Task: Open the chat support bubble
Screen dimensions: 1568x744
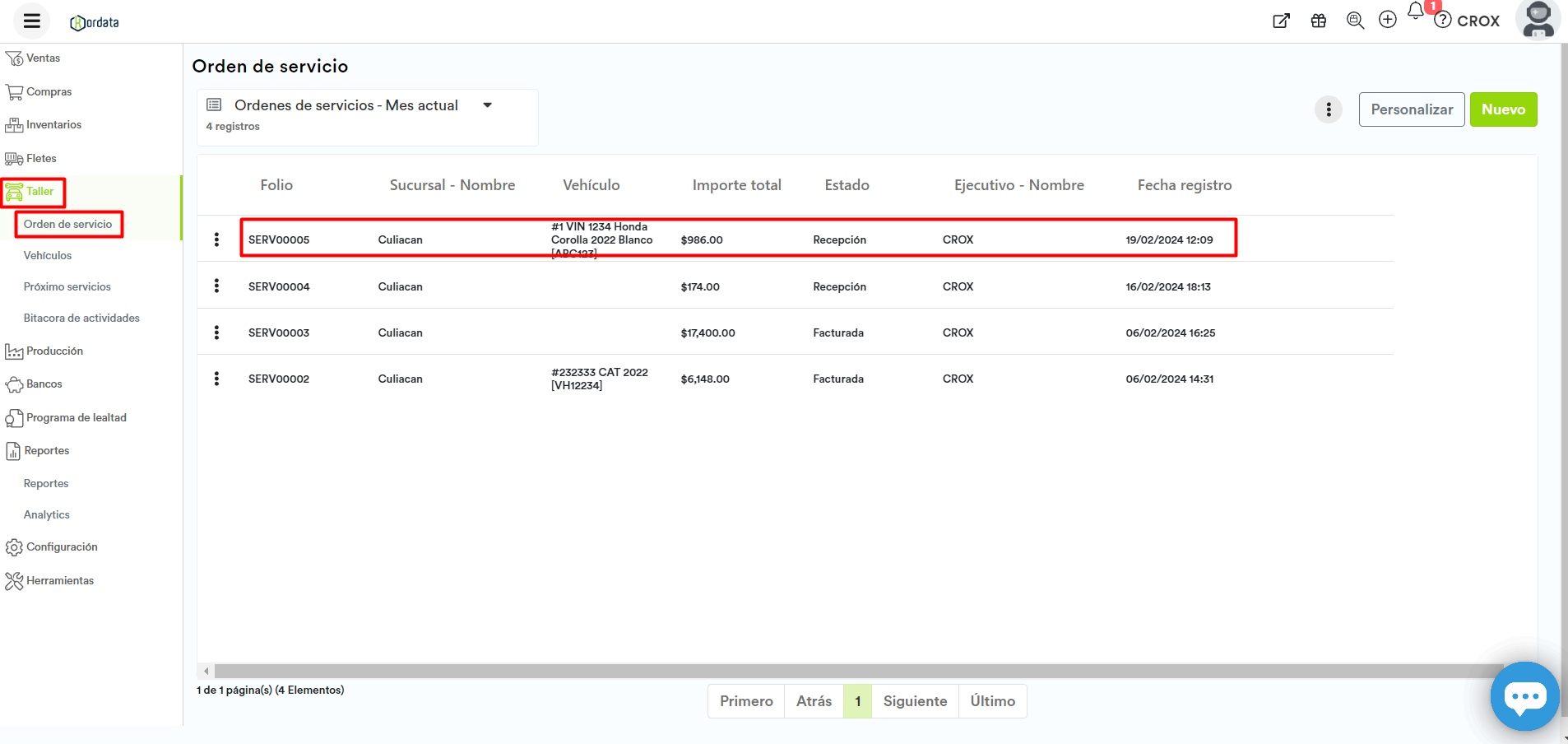Action: coord(1524,696)
